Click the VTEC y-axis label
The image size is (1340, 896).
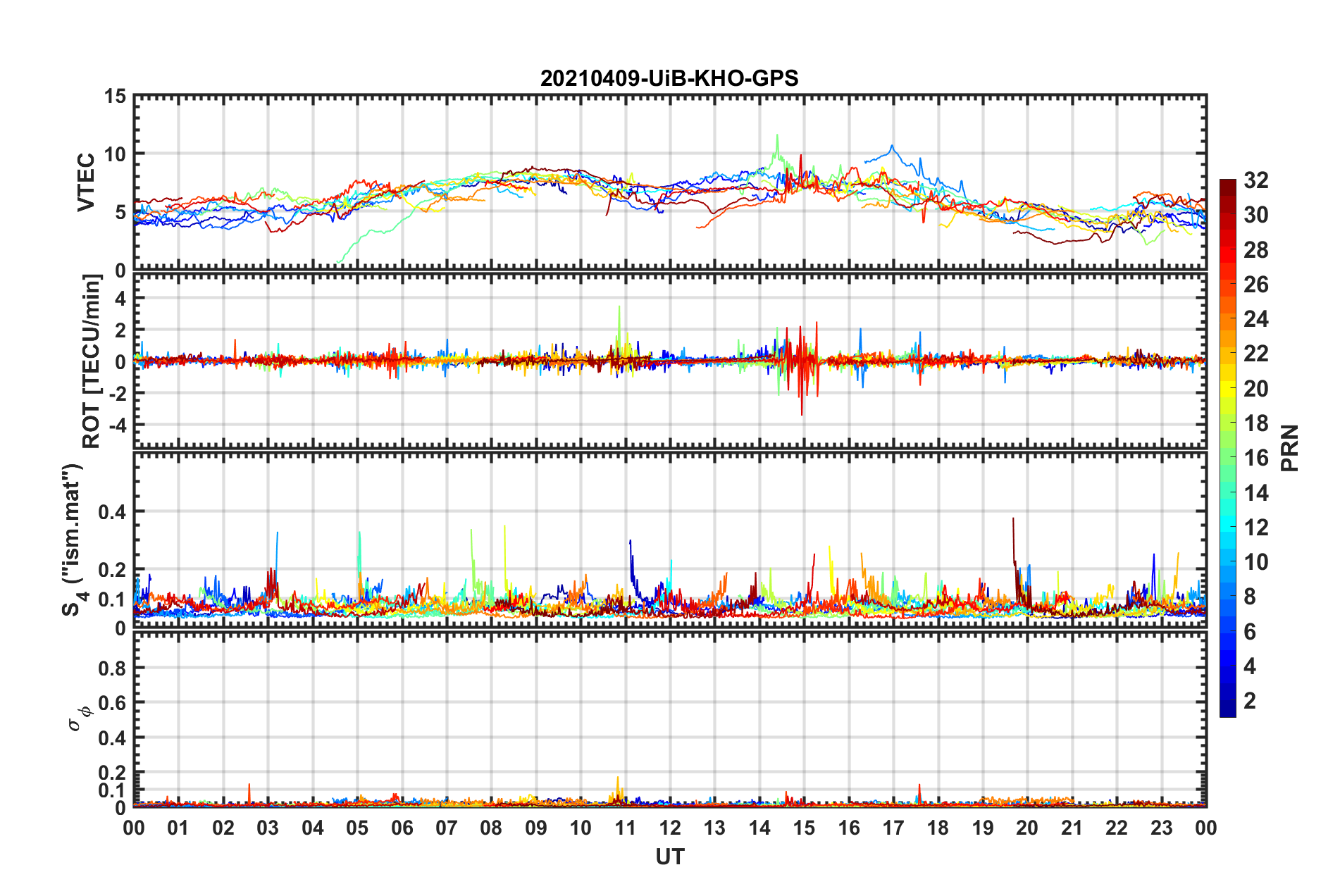click(x=86, y=182)
